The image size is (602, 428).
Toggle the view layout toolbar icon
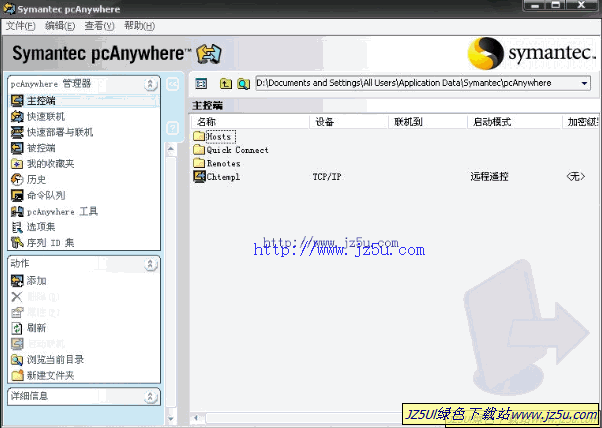pos(201,83)
